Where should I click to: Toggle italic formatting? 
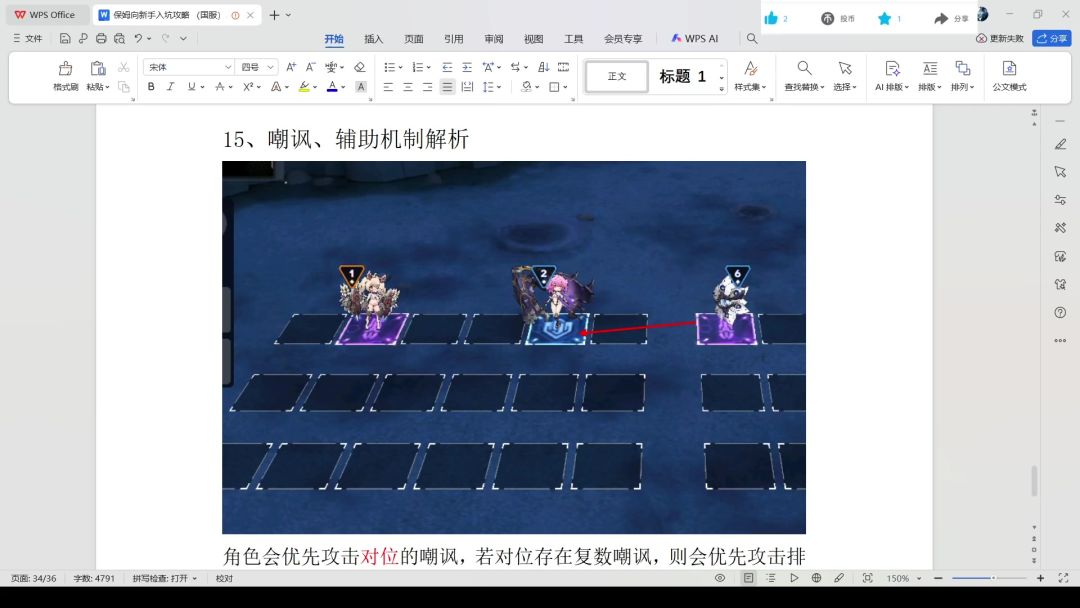coord(170,87)
